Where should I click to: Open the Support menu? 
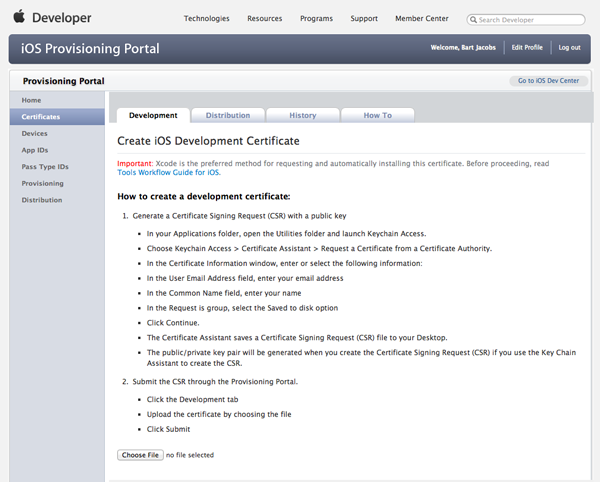point(364,18)
